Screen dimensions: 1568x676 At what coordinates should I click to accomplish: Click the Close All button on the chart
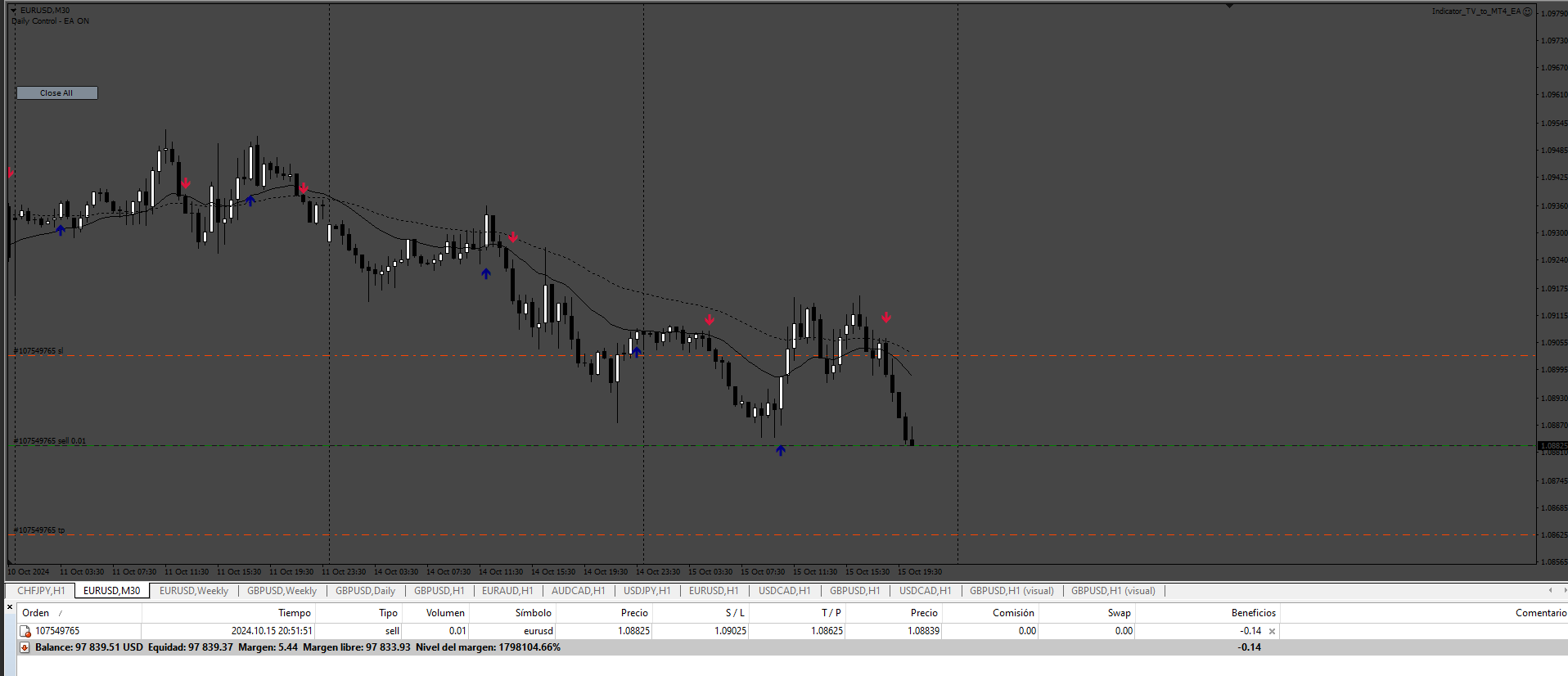pos(56,93)
